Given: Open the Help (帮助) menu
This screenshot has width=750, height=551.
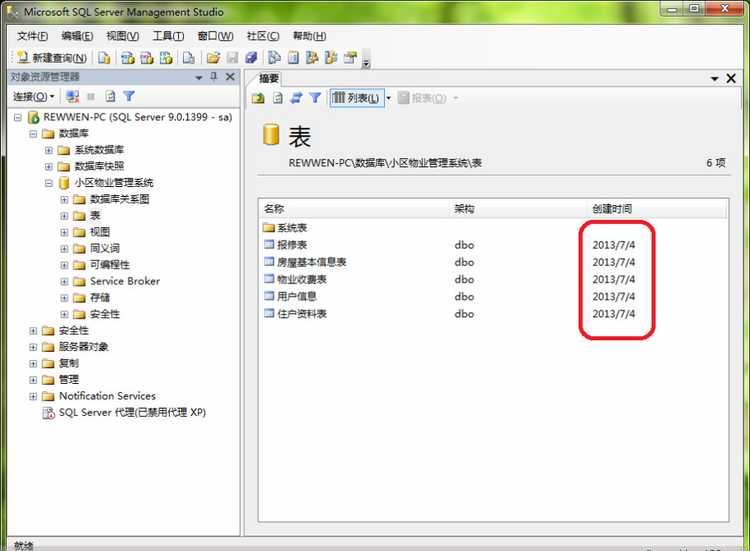Looking at the screenshot, I should point(309,36).
